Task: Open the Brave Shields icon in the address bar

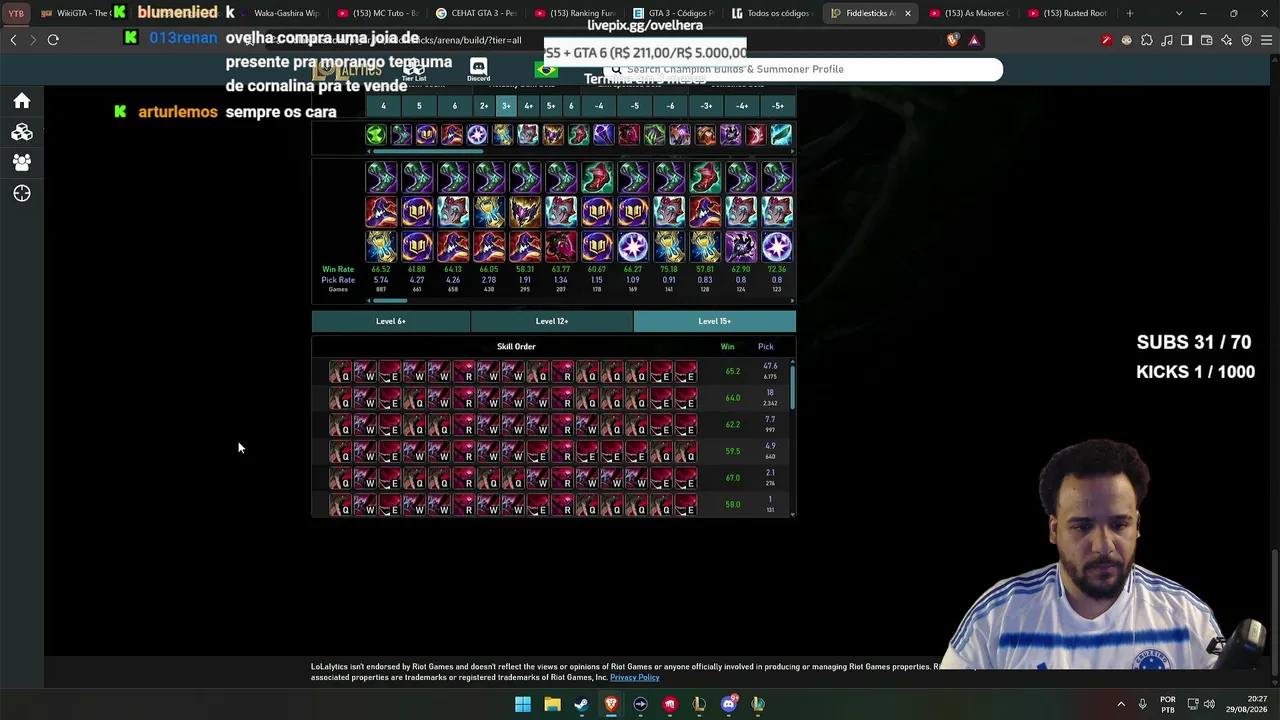Action: pos(953,40)
